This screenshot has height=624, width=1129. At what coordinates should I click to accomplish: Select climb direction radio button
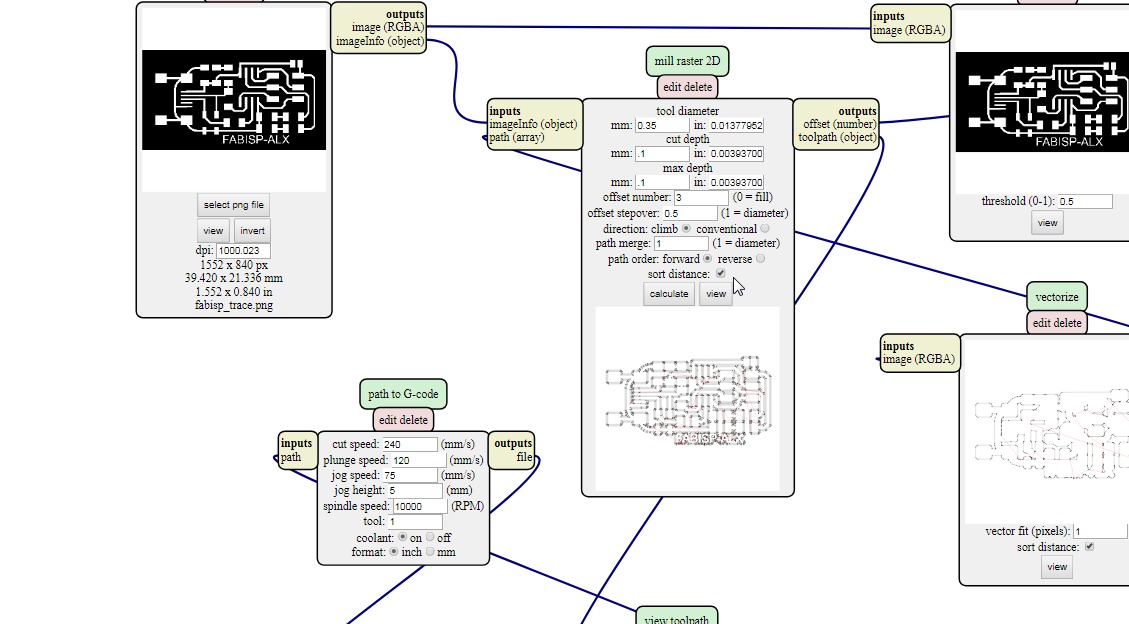(686, 228)
